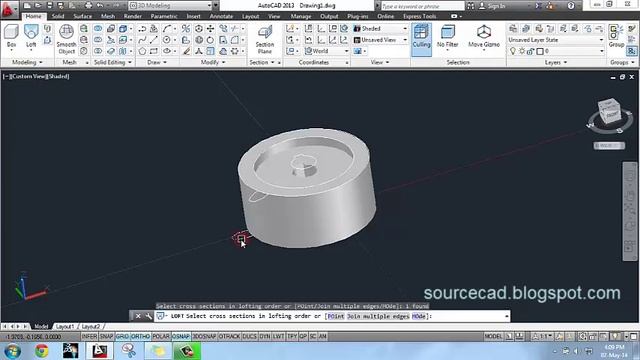The width and height of the screenshot is (640, 360).
Task: Toggle ORTHO mode in status bar
Action: 140,336
